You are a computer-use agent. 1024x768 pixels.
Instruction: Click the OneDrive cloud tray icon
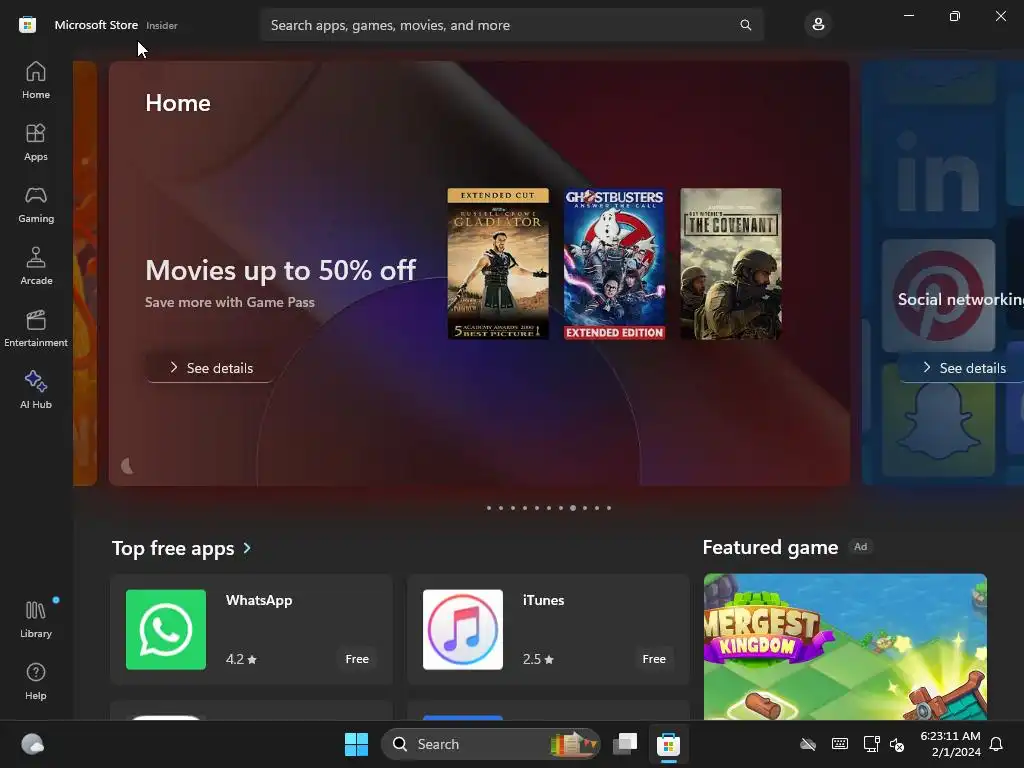coord(808,744)
